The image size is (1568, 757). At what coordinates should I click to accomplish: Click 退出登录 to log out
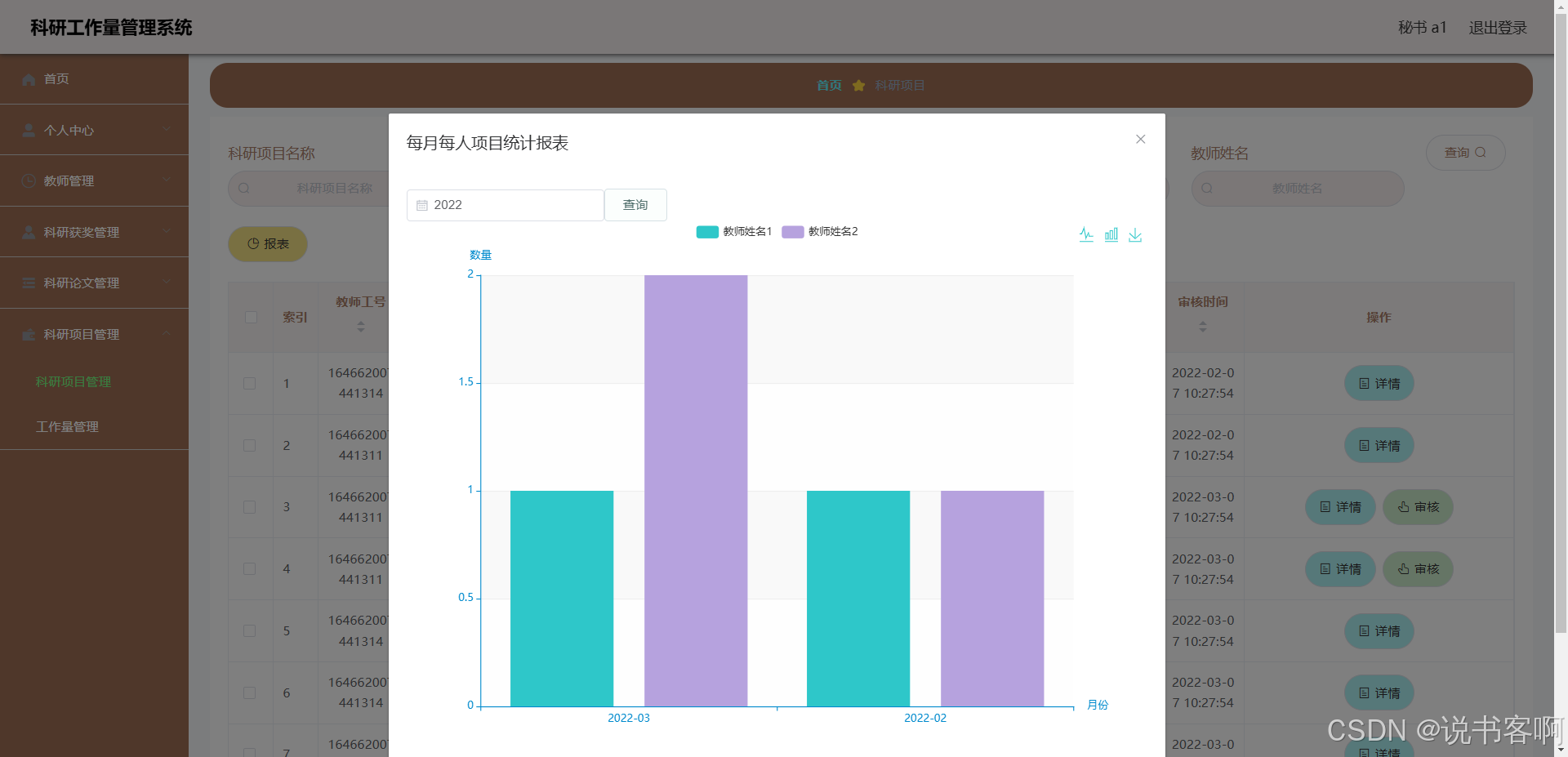(1497, 28)
